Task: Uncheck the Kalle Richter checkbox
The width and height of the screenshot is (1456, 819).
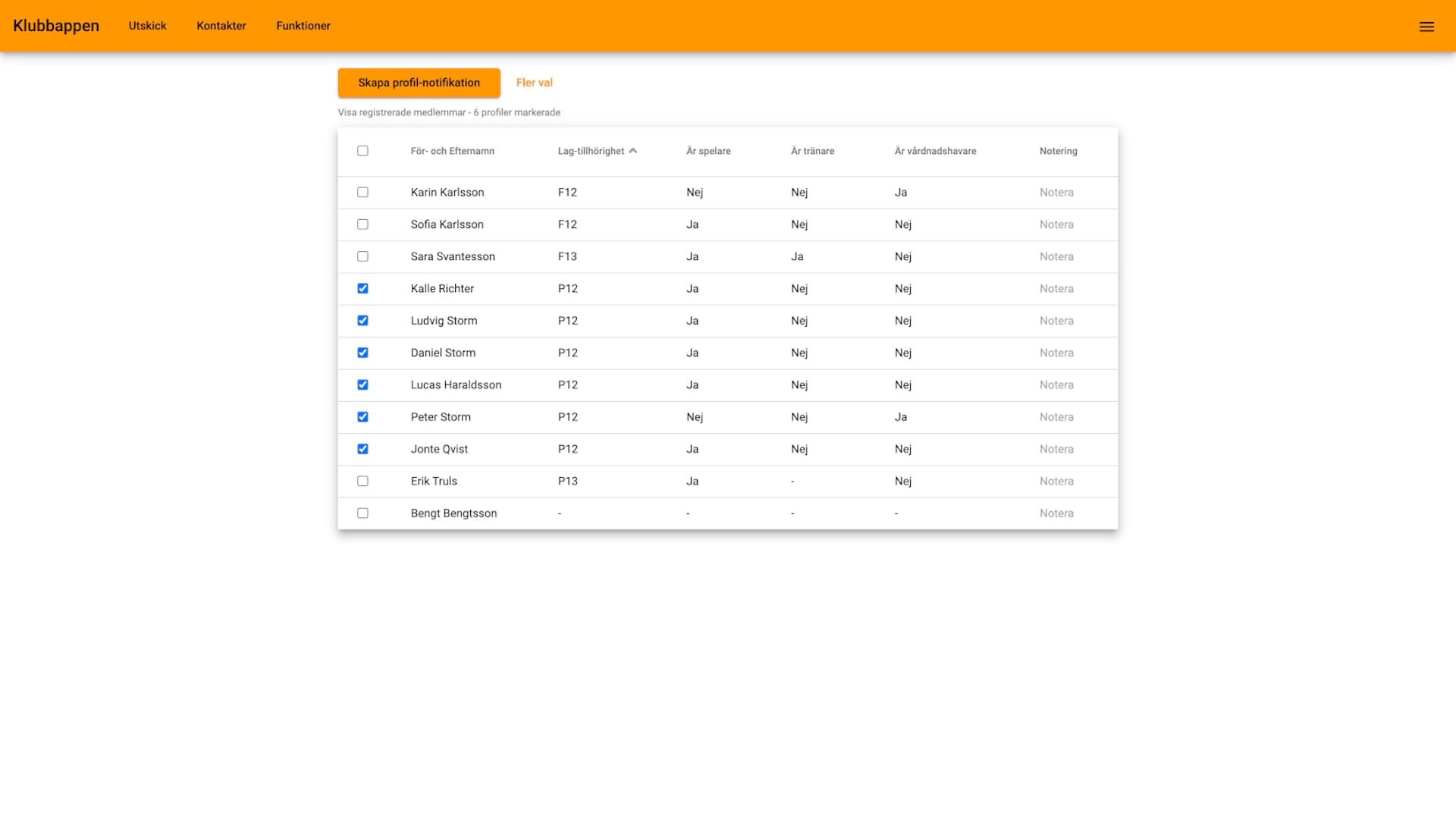Action: click(x=362, y=288)
